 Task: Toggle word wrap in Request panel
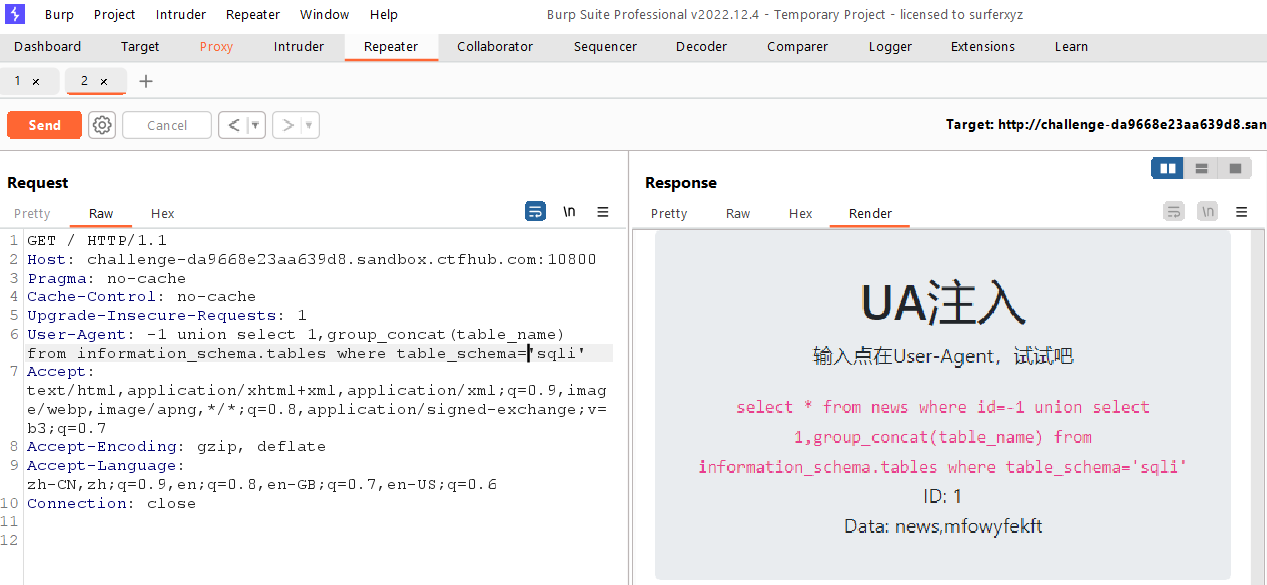click(536, 212)
